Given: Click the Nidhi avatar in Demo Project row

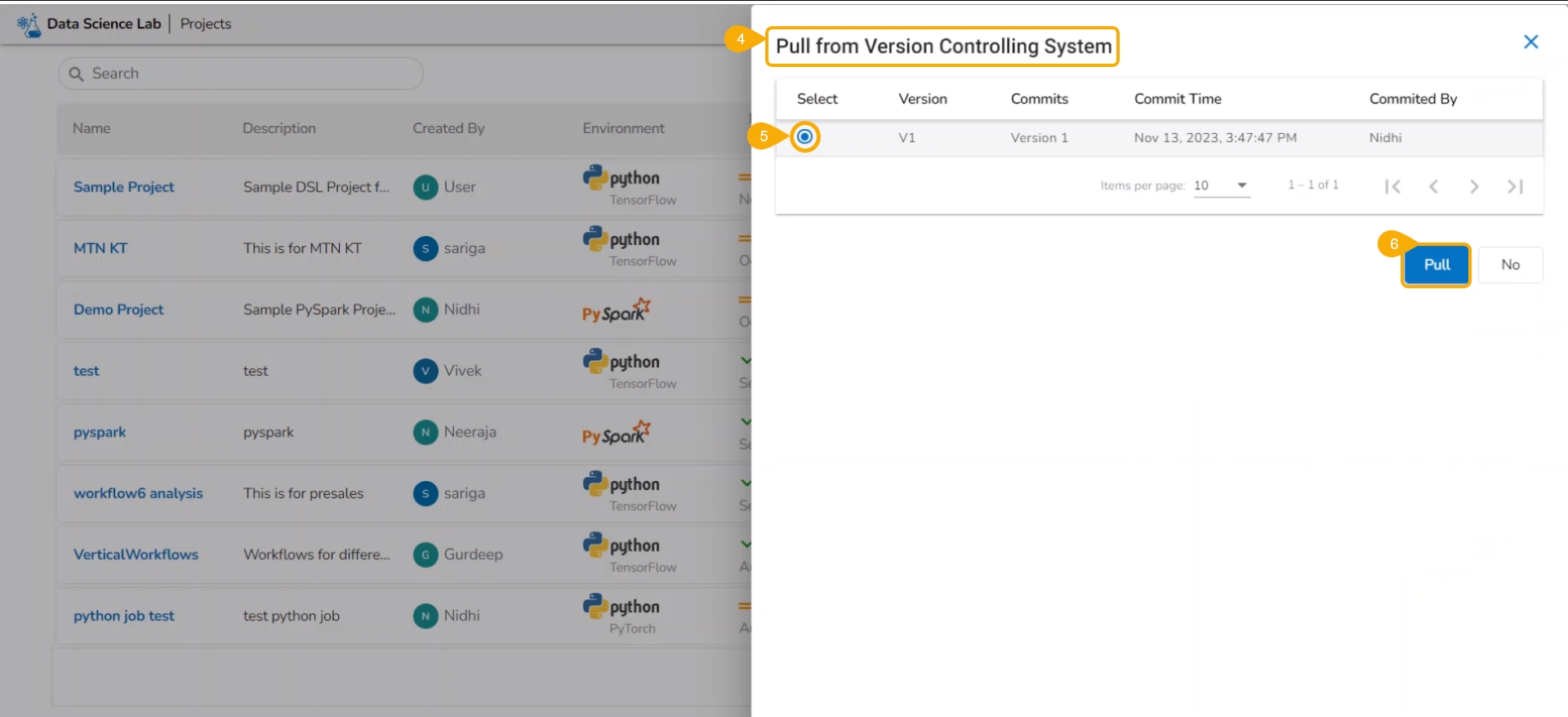Looking at the screenshot, I should pyautogui.click(x=425, y=310).
